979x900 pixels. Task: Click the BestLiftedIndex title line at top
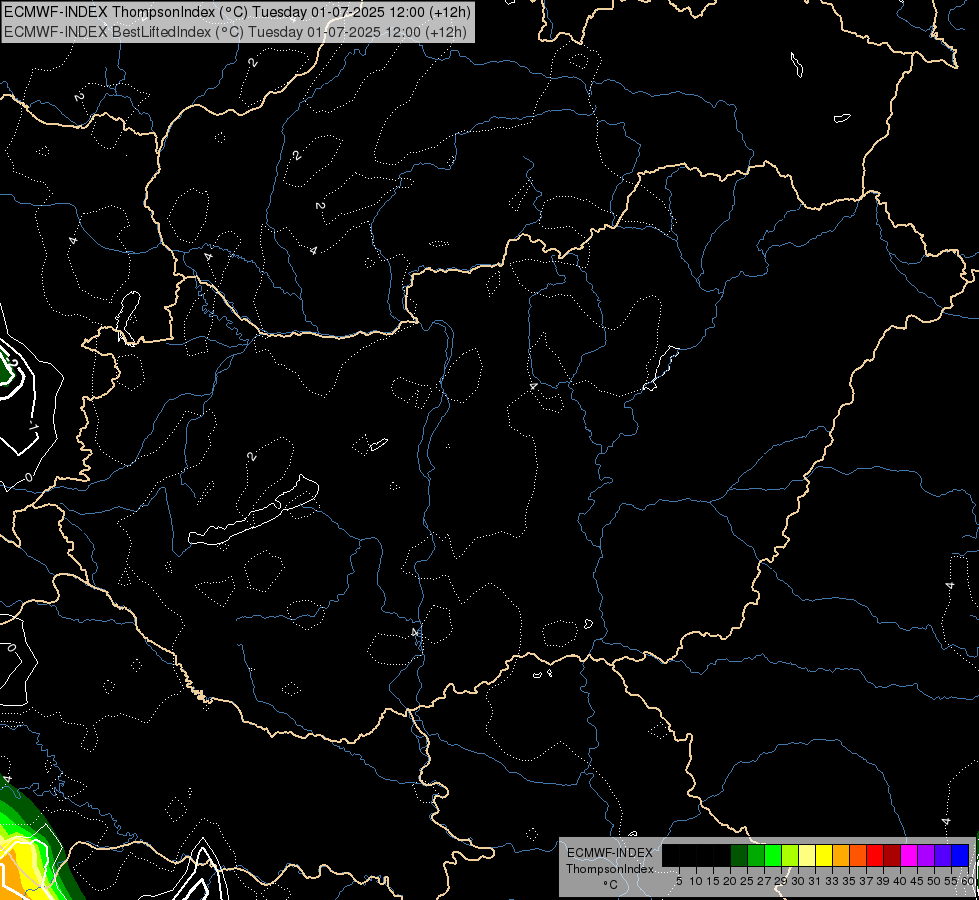pyautogui.click(x=235, y=32)
